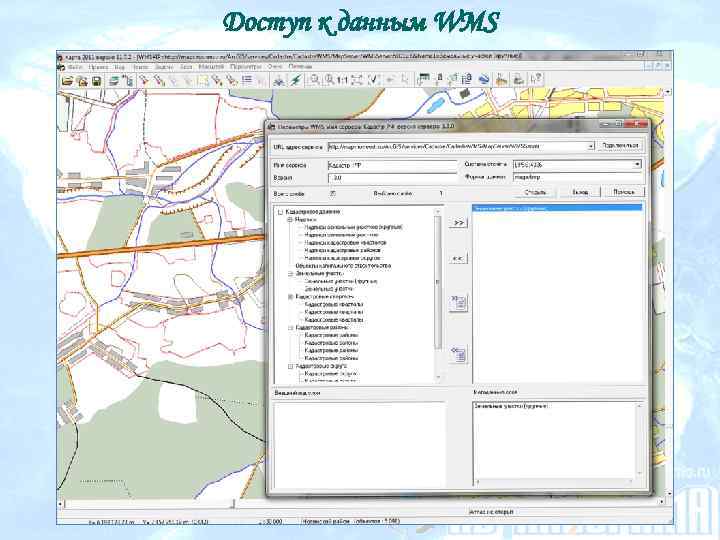
Task: Click the open-folder icon in the toolbar
Action: (x=68, y=81)
